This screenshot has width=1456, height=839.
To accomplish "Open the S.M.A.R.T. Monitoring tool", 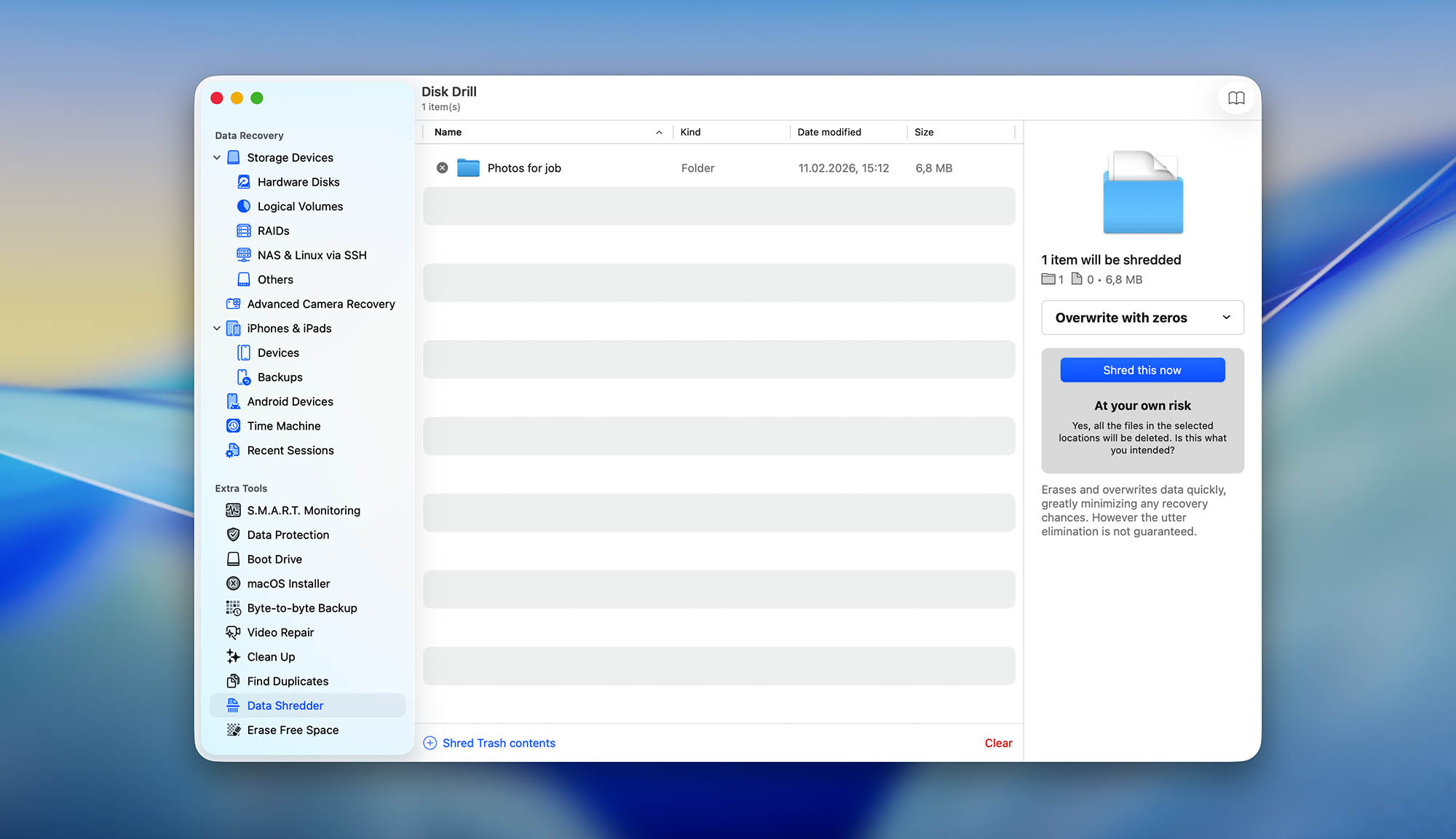I will [x=304, y=510].
